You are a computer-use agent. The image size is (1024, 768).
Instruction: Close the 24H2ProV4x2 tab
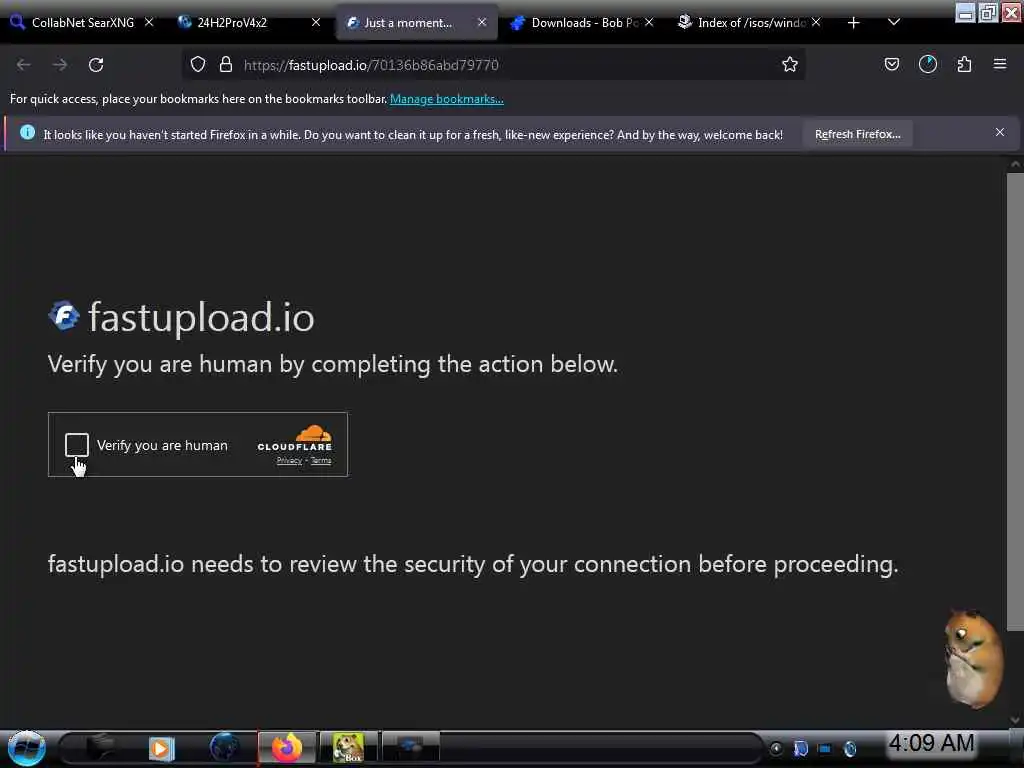coord(315,22)
